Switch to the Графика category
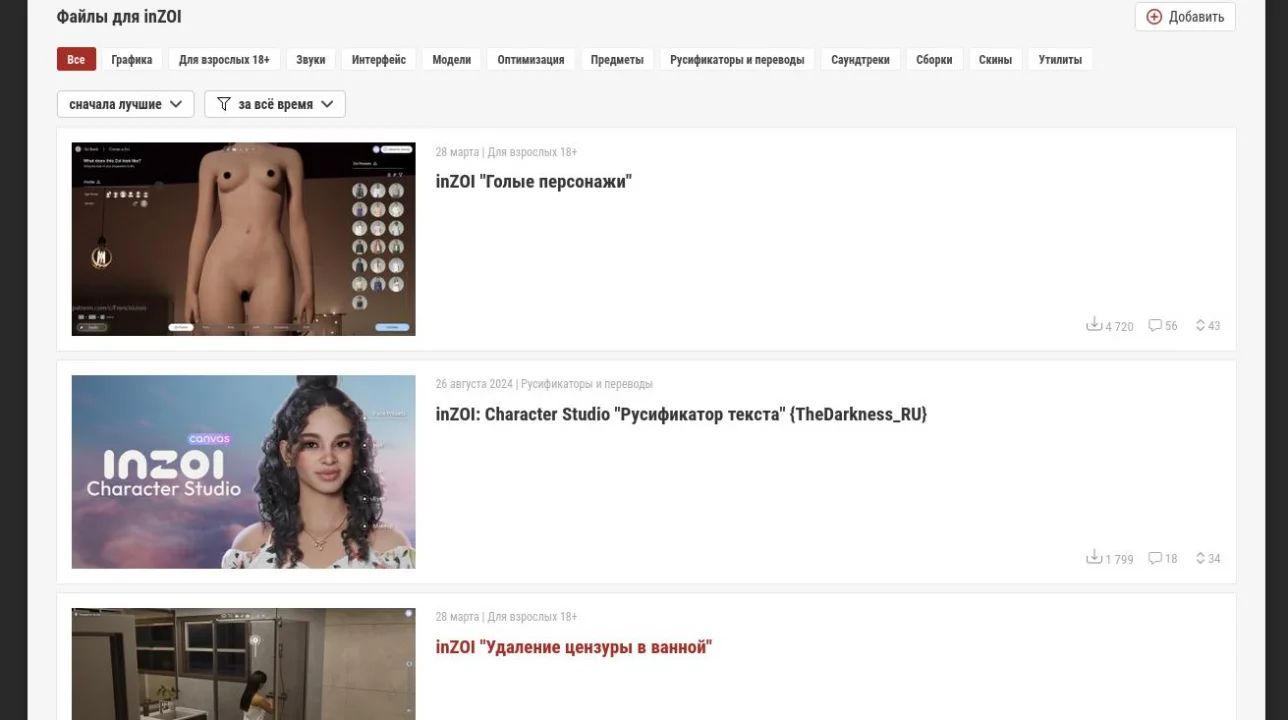 pyautogui.click(x=132, y=60)
